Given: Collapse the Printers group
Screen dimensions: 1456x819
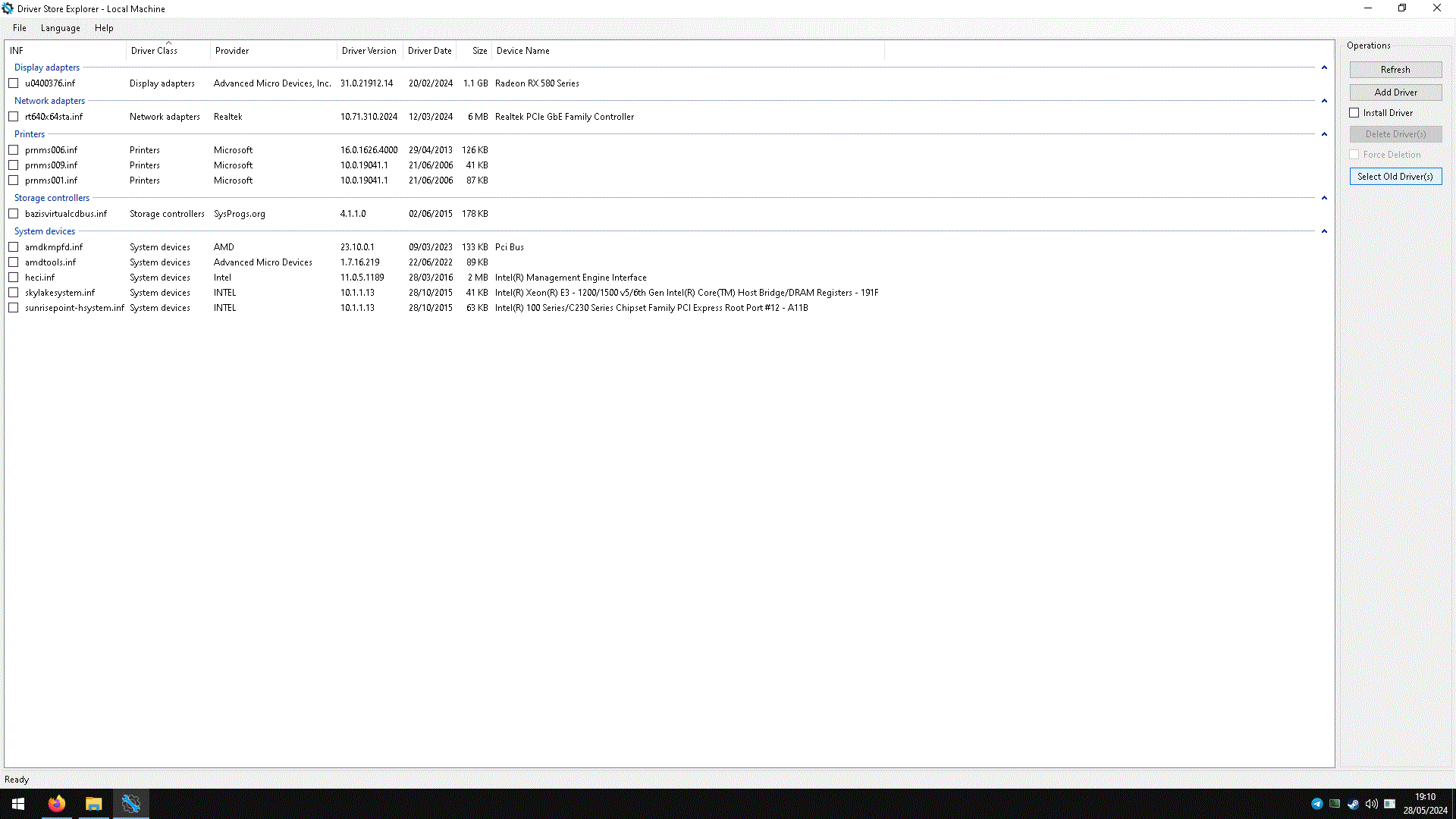Looking at the screenshot, I should pos(1324,134).
